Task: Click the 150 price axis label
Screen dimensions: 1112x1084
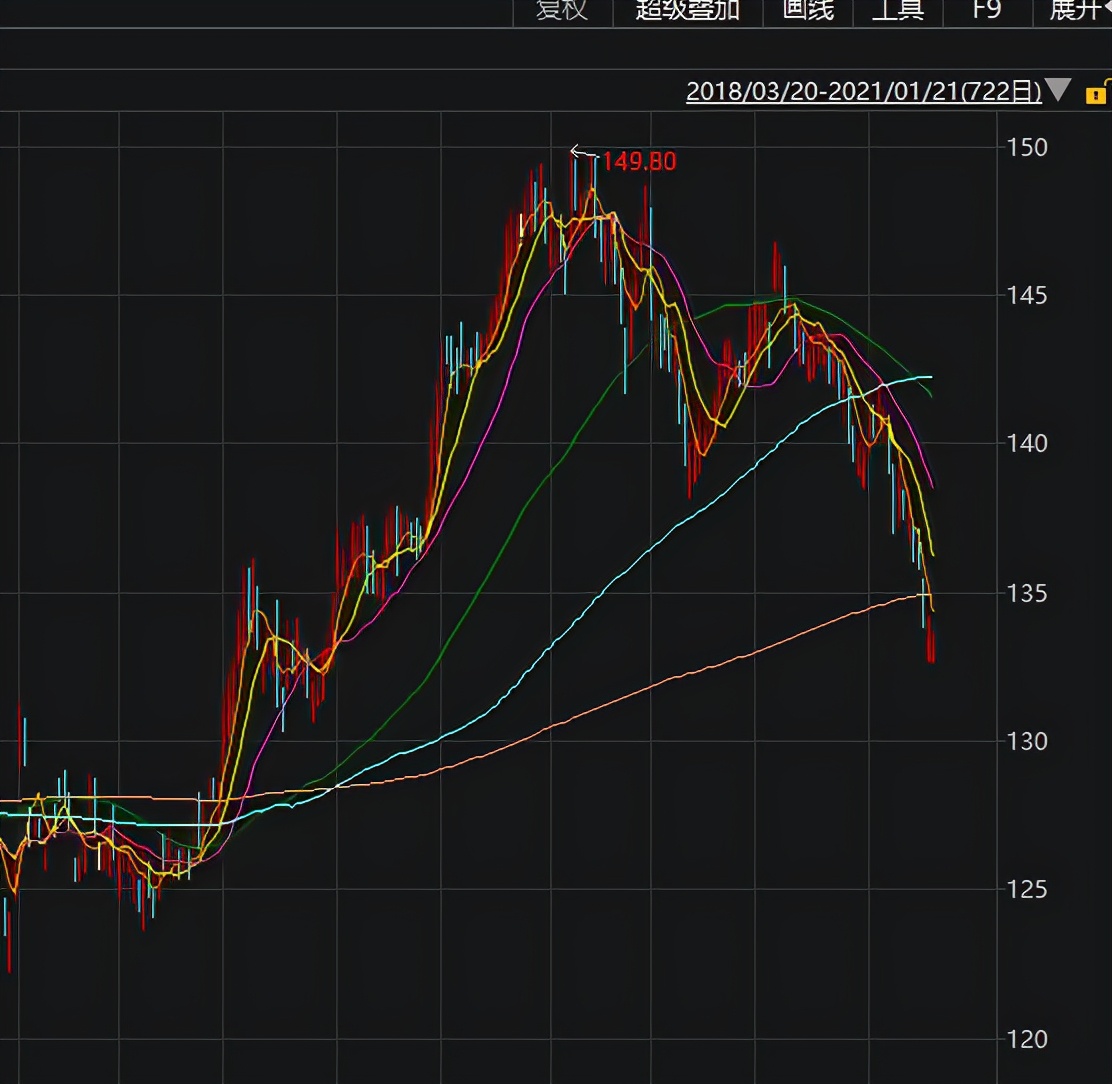Action: coord(1028,148)
